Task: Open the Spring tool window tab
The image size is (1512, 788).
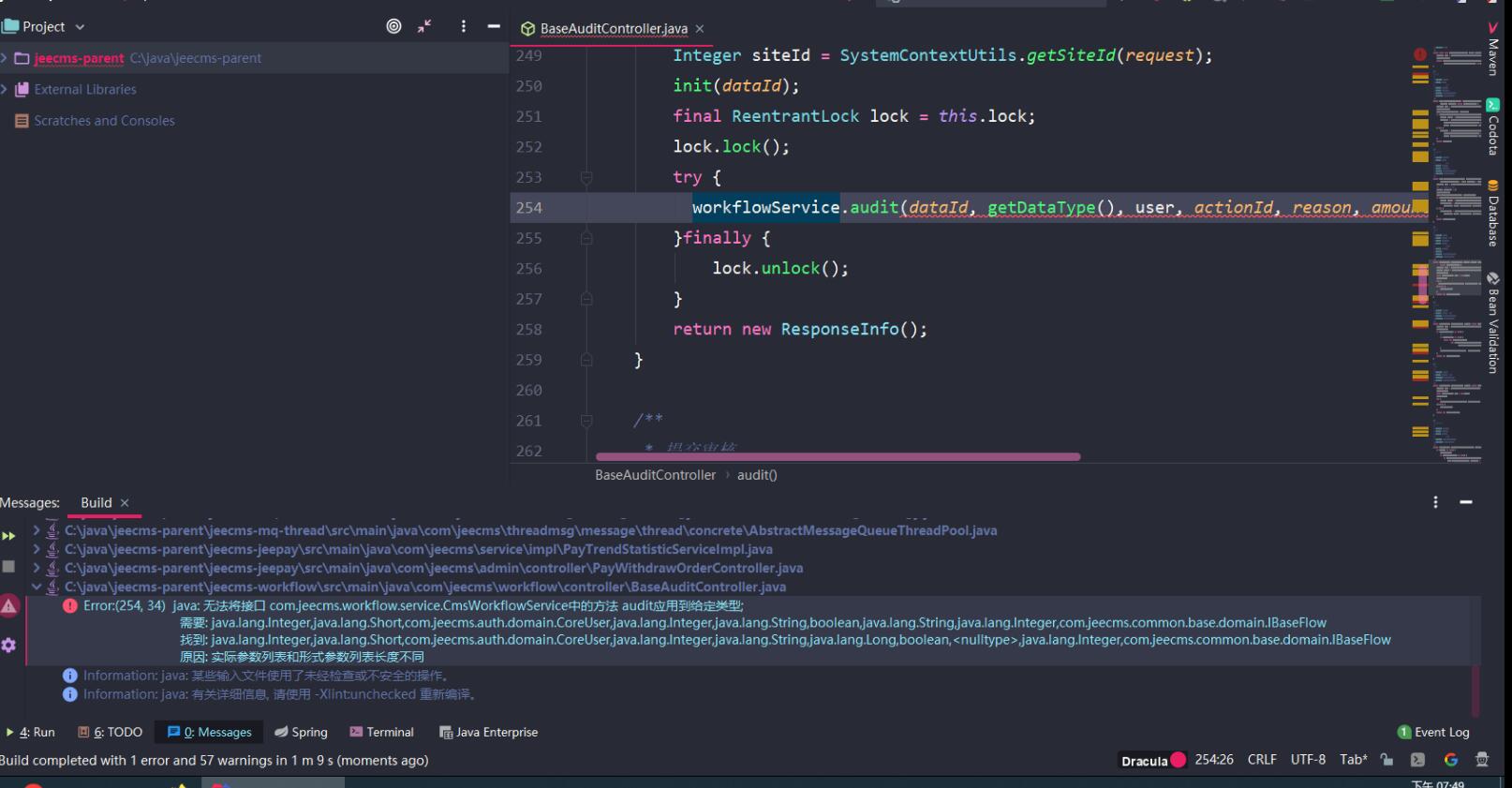Action: coord(301,732)
